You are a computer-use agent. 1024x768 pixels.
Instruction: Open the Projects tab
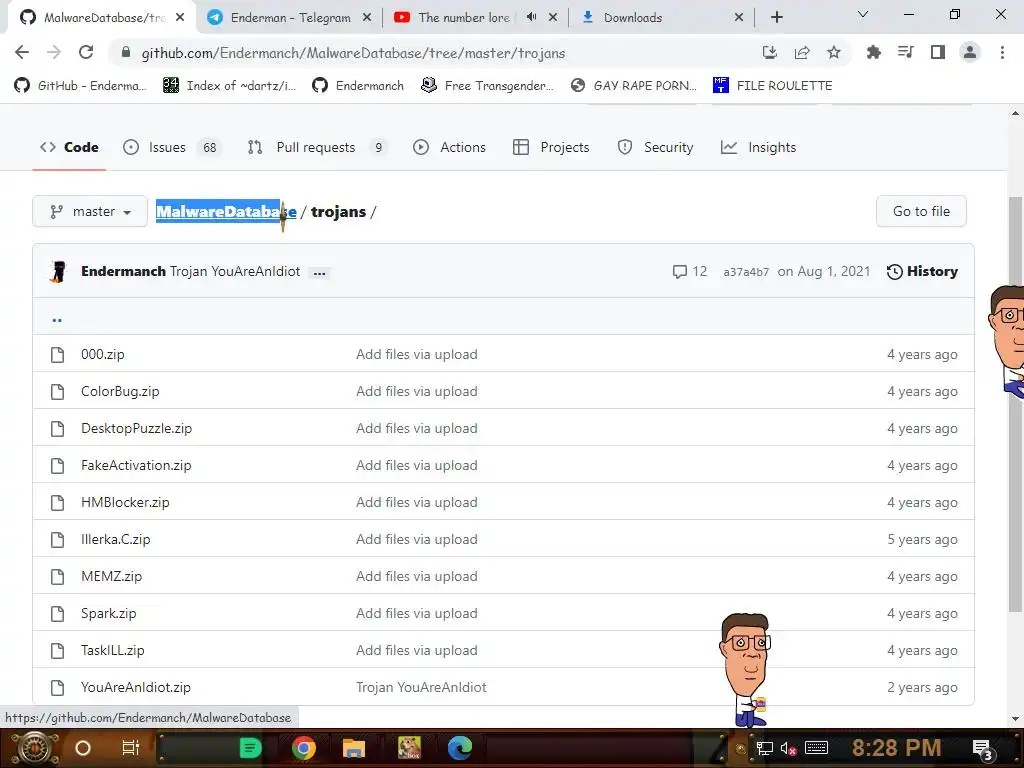551,147
